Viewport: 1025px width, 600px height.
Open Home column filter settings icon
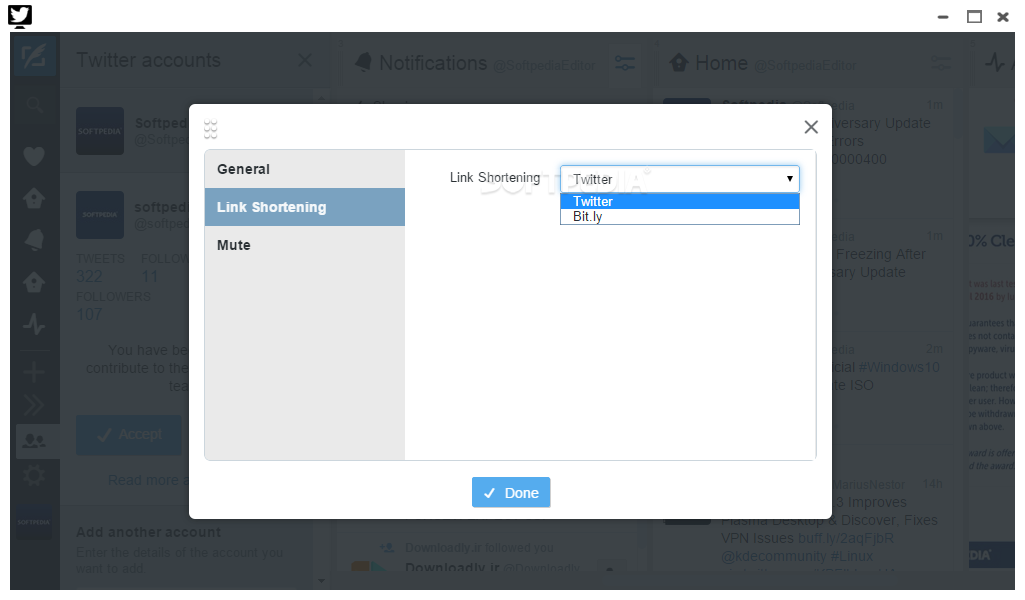(x=941, y=63)
